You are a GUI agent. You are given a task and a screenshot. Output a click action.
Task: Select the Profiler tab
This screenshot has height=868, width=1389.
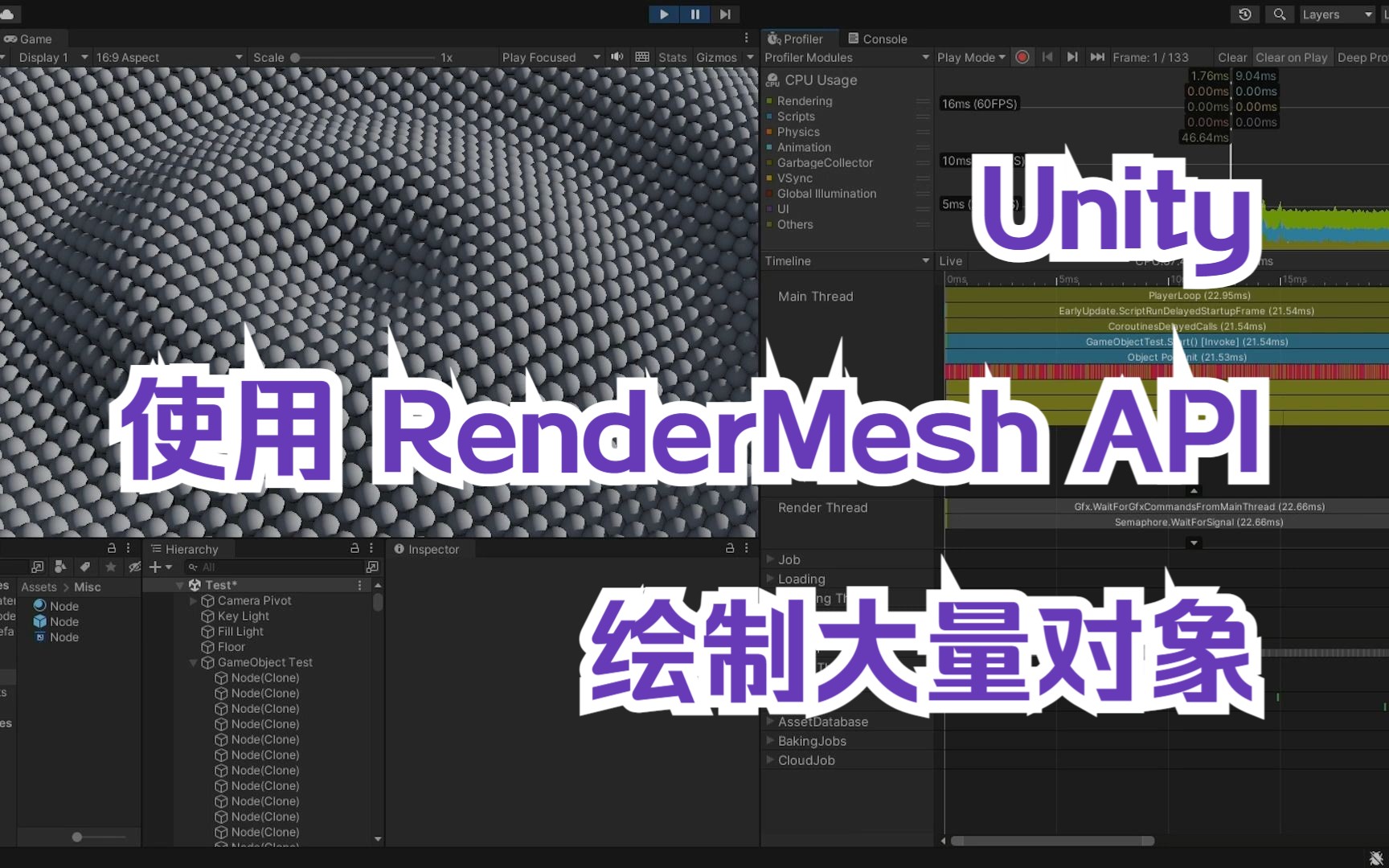[798, 38]
